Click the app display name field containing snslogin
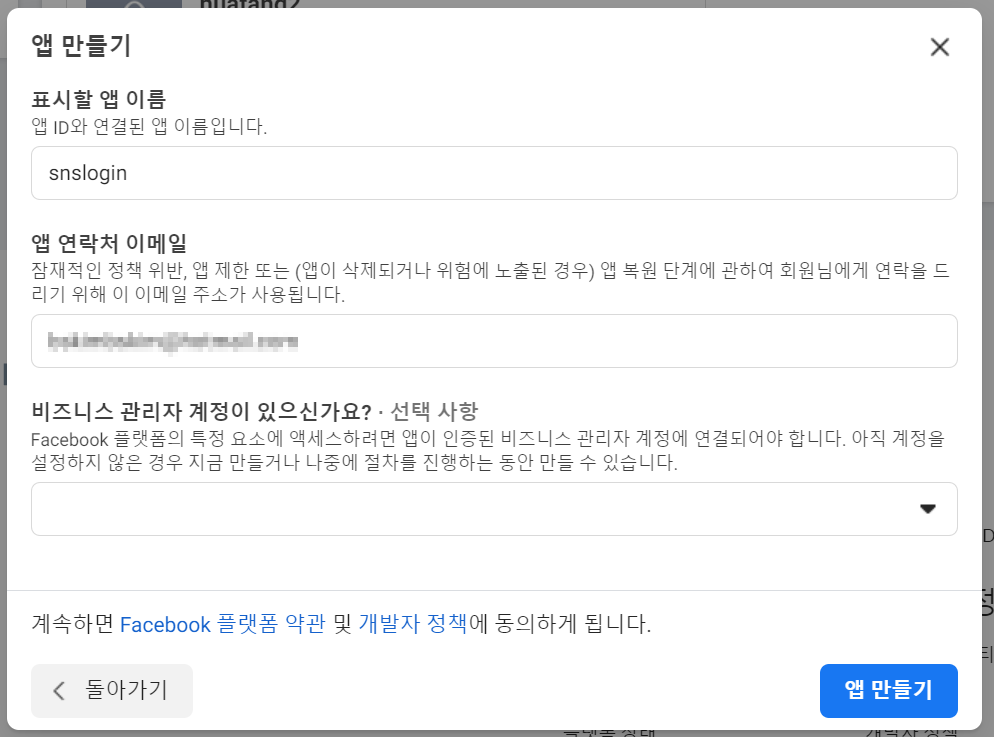The image size is (994, 737). click(494, 173)
